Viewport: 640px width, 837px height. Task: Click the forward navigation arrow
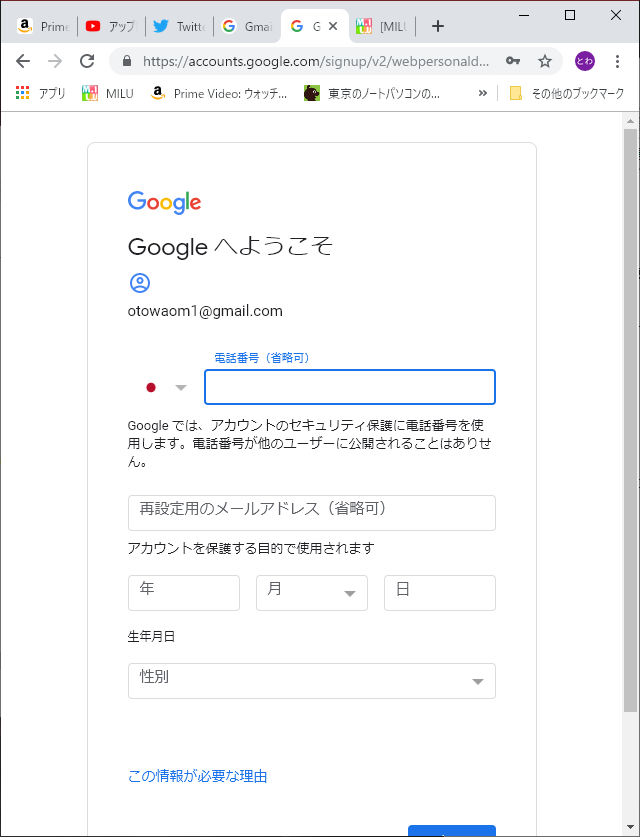pos(55,61)
